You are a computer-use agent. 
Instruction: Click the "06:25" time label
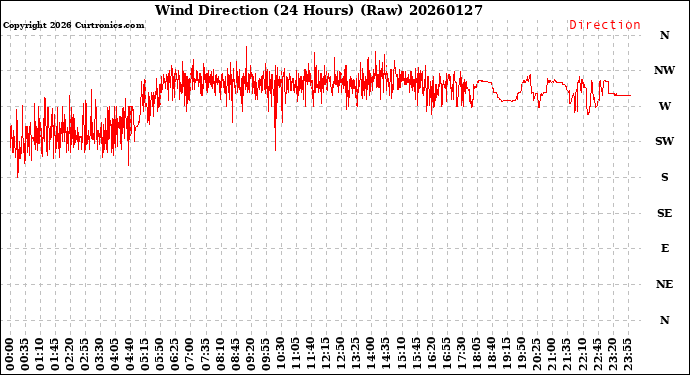tap(175, 355)
